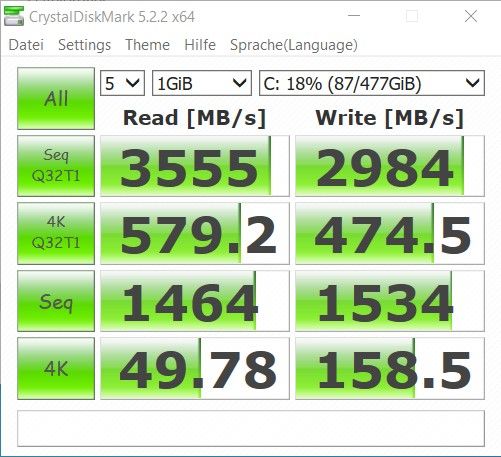This screenshot has width=501, height=457.
Task: Open the Theme menu
Action: tap(147, 45)
